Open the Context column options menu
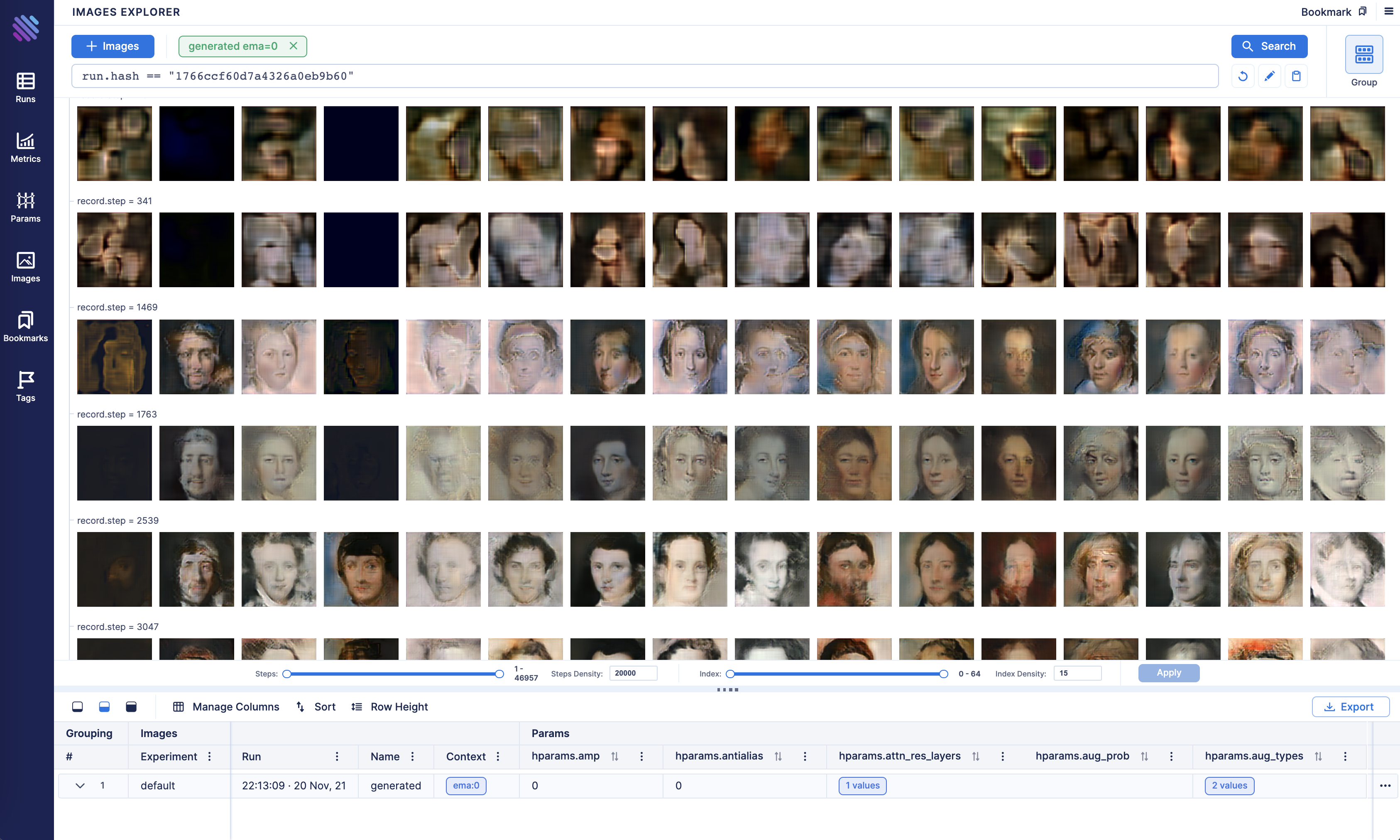Screen dimensions: 1400x840 pos(498,756)
